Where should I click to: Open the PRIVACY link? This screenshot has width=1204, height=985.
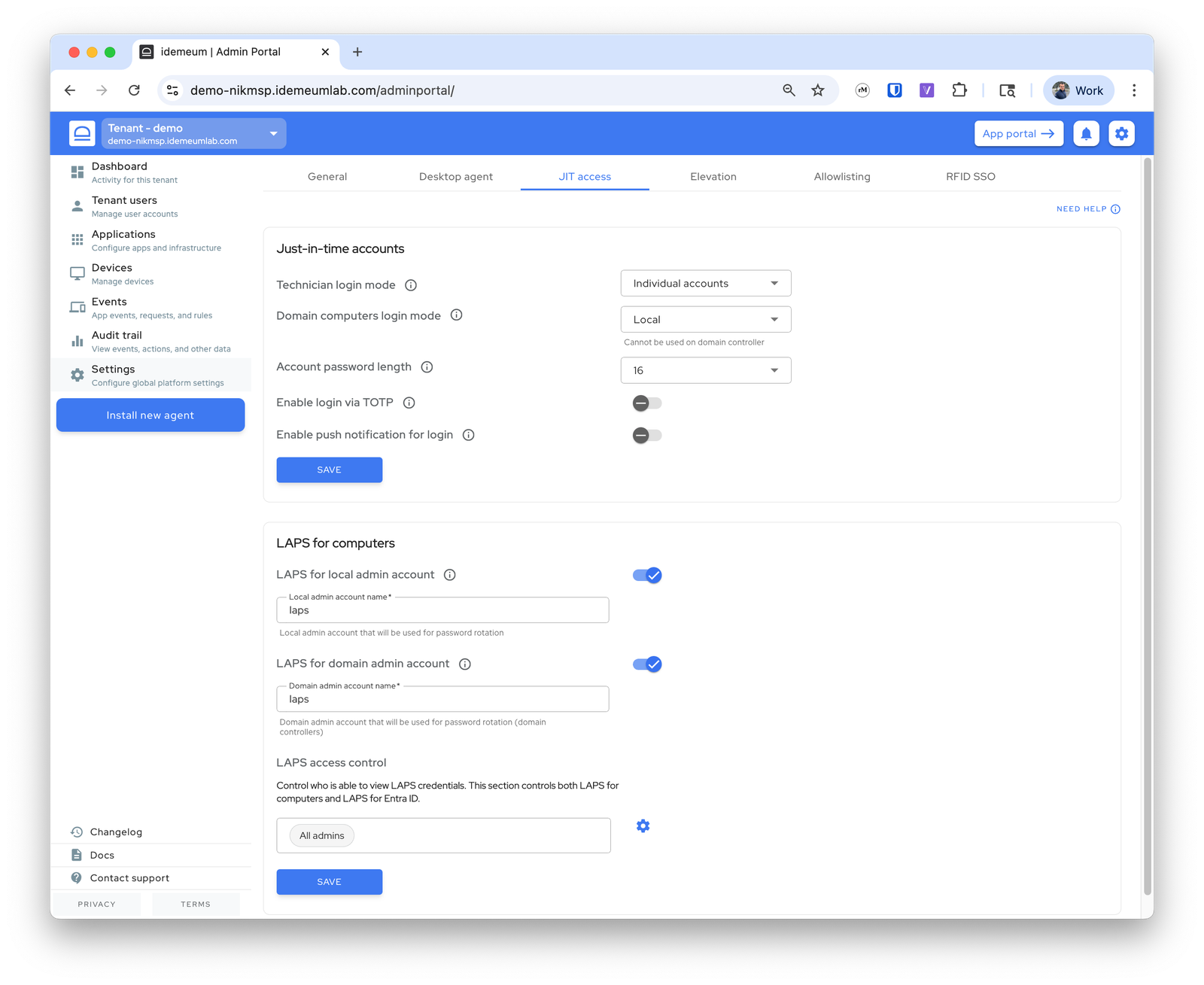coord(96,904)
